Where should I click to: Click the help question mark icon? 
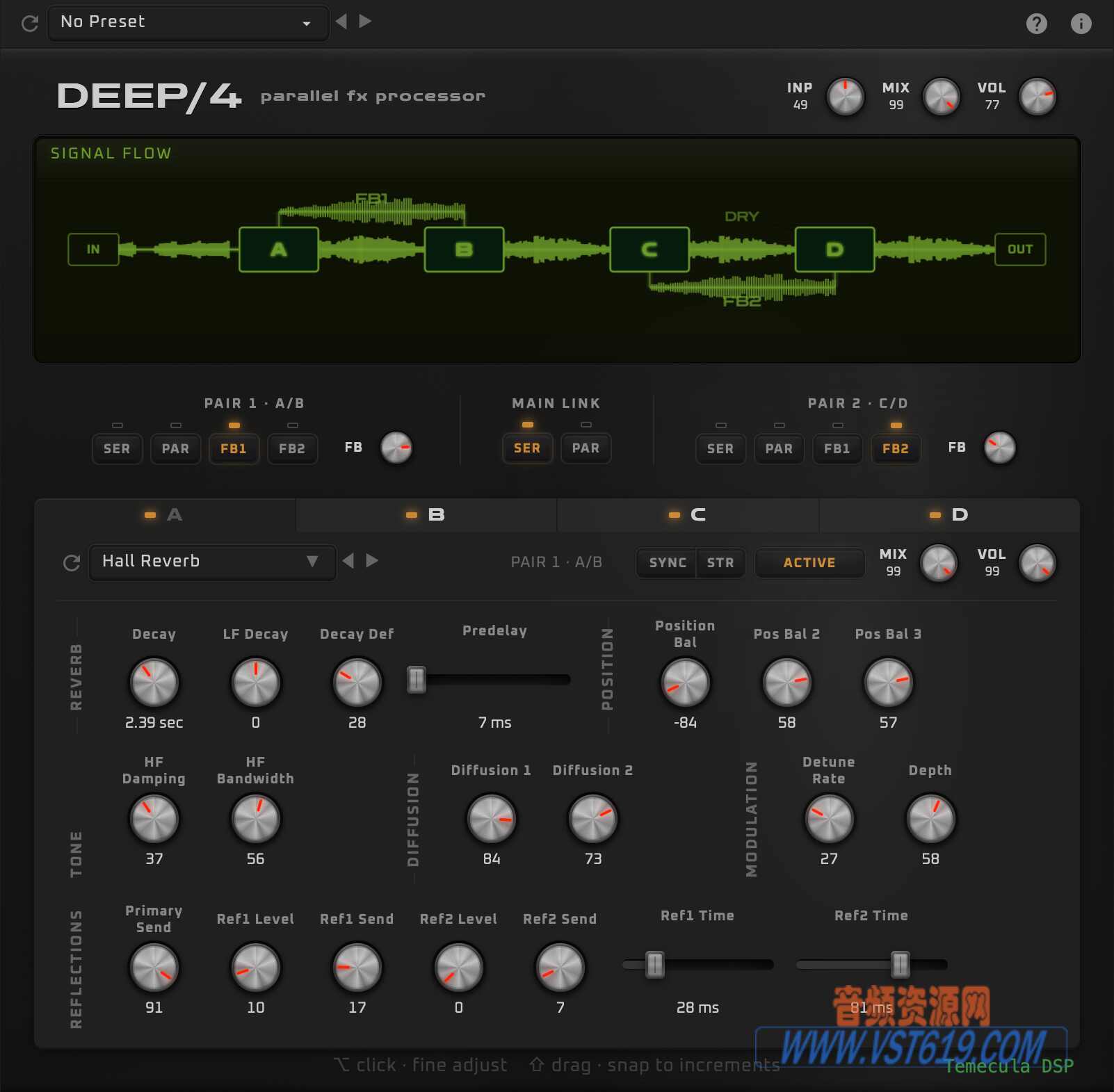1037,23
